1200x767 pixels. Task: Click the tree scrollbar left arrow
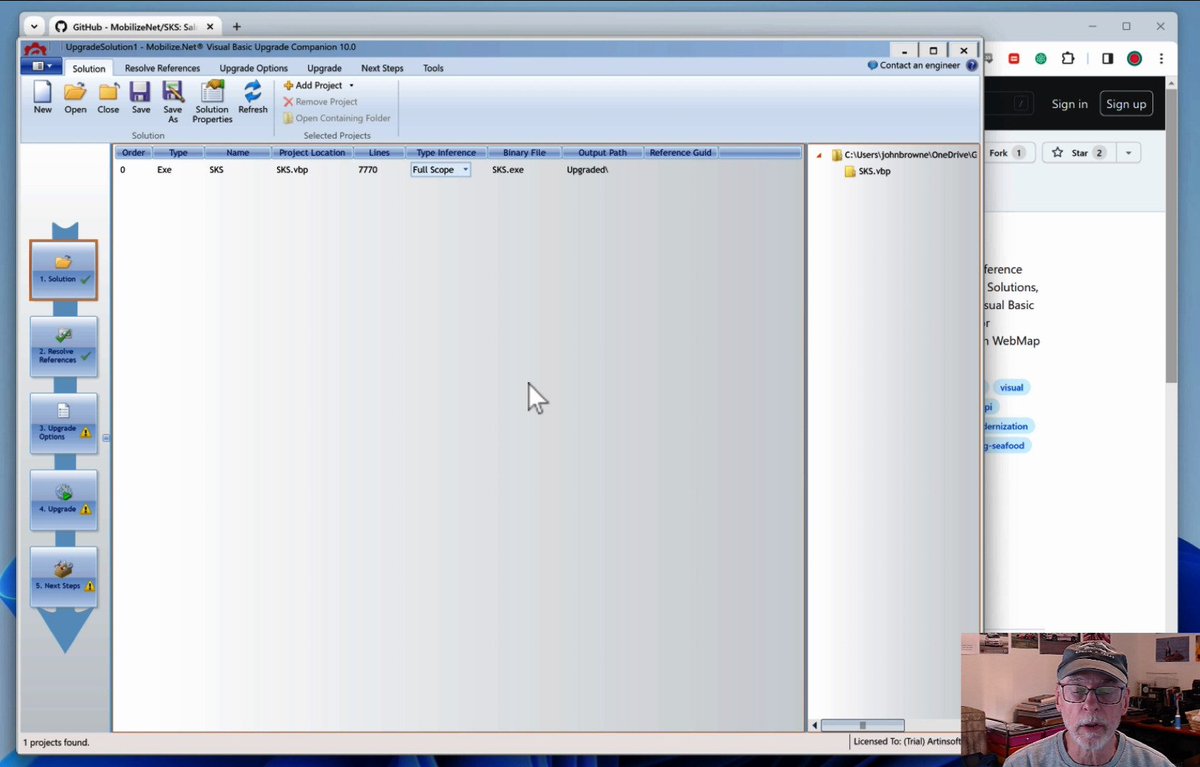coord(814,725)
